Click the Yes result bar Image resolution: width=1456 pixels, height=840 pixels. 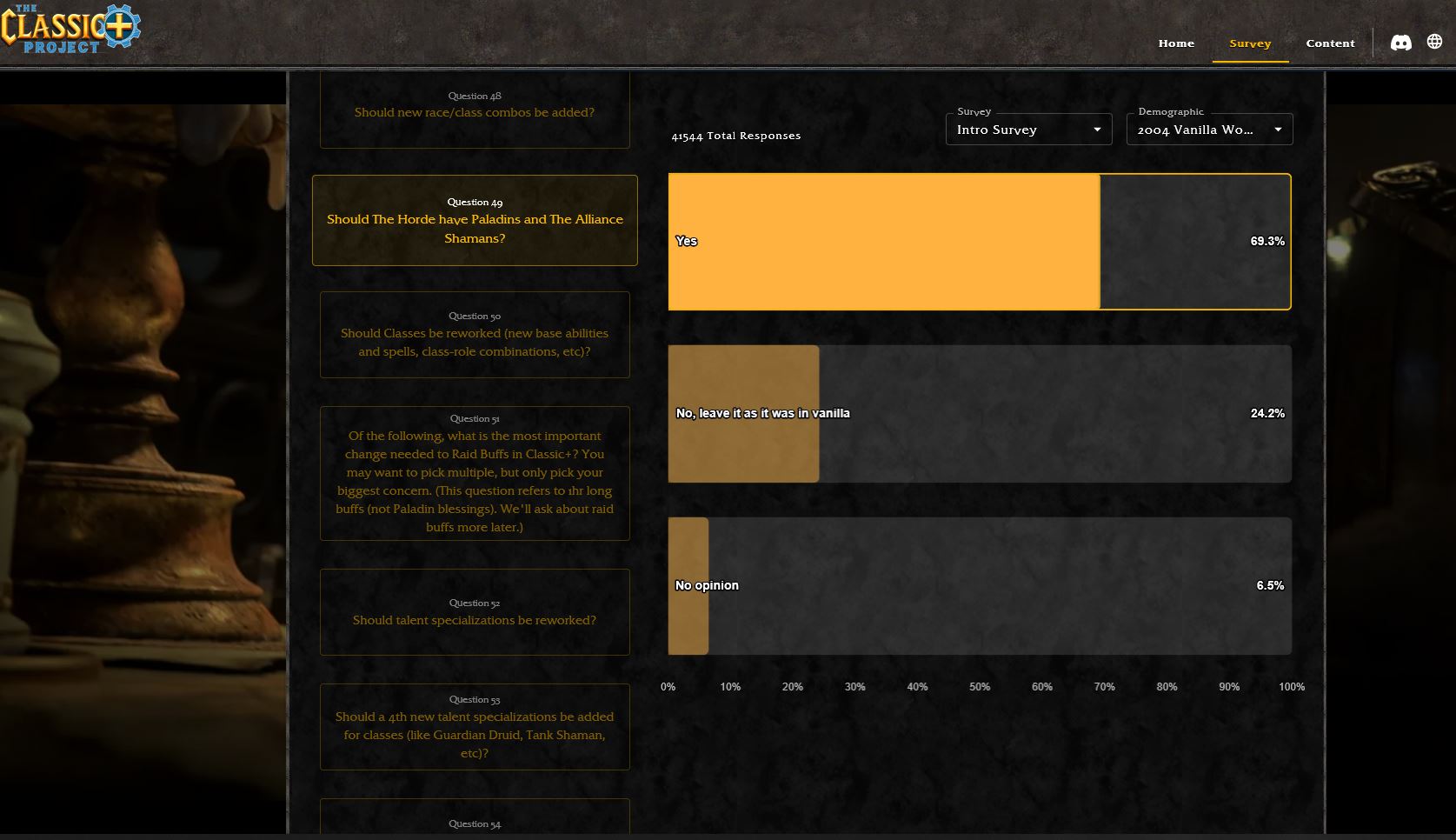coord(980,242)
